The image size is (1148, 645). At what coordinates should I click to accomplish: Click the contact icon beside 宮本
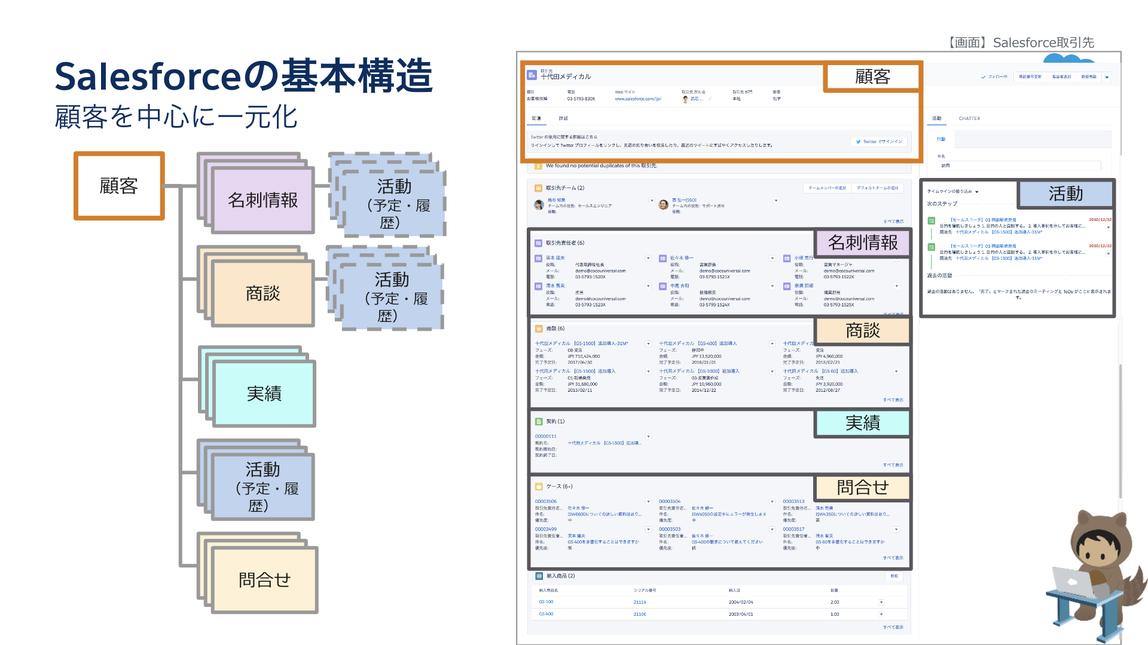[x=538, y=258]
